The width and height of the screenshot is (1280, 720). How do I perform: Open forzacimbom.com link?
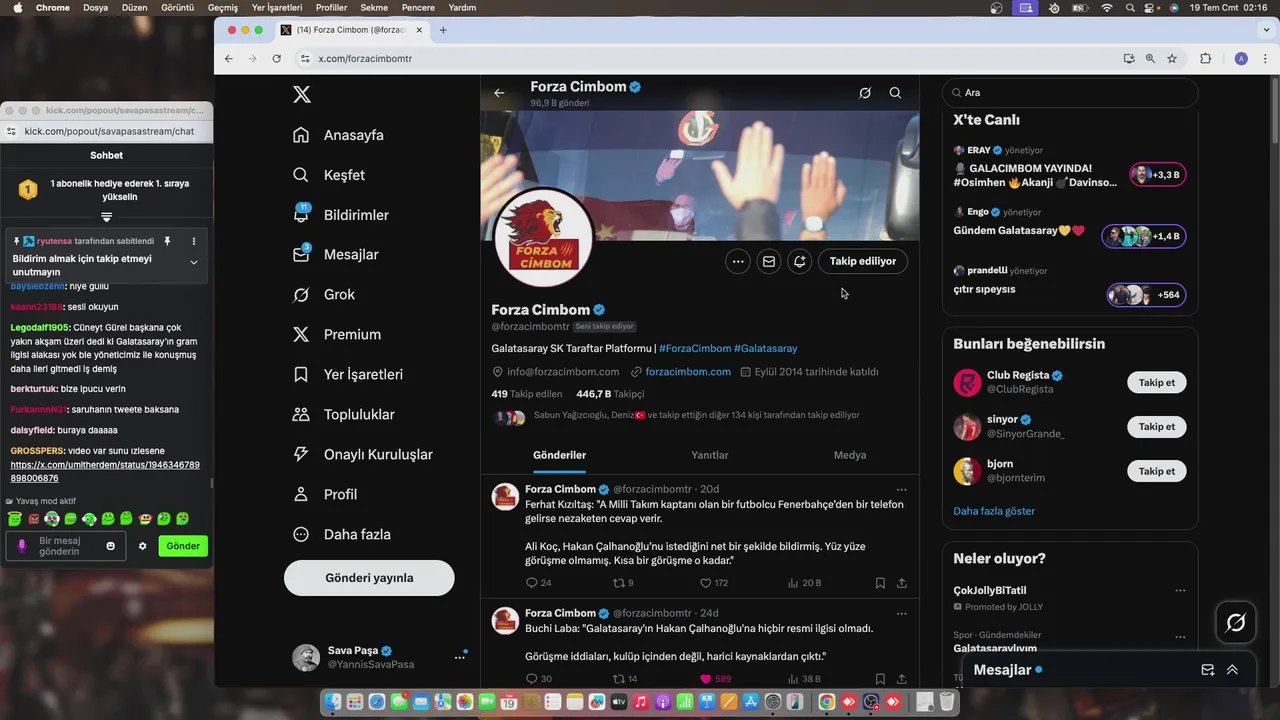tap(688, 372)
